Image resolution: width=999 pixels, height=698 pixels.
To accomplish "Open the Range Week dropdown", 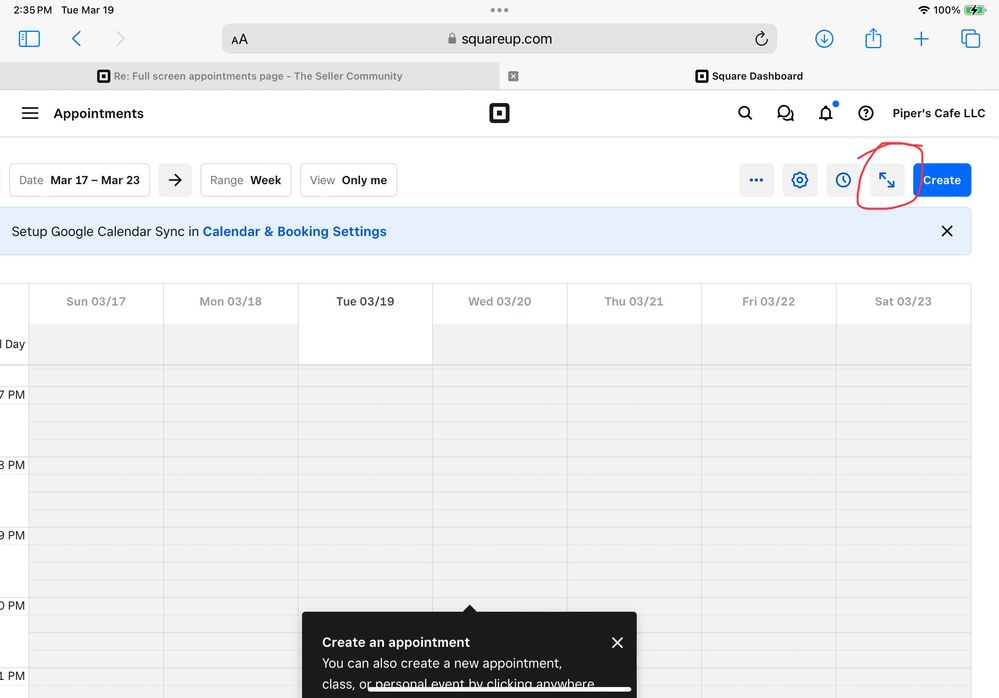I will click(246, 180).
